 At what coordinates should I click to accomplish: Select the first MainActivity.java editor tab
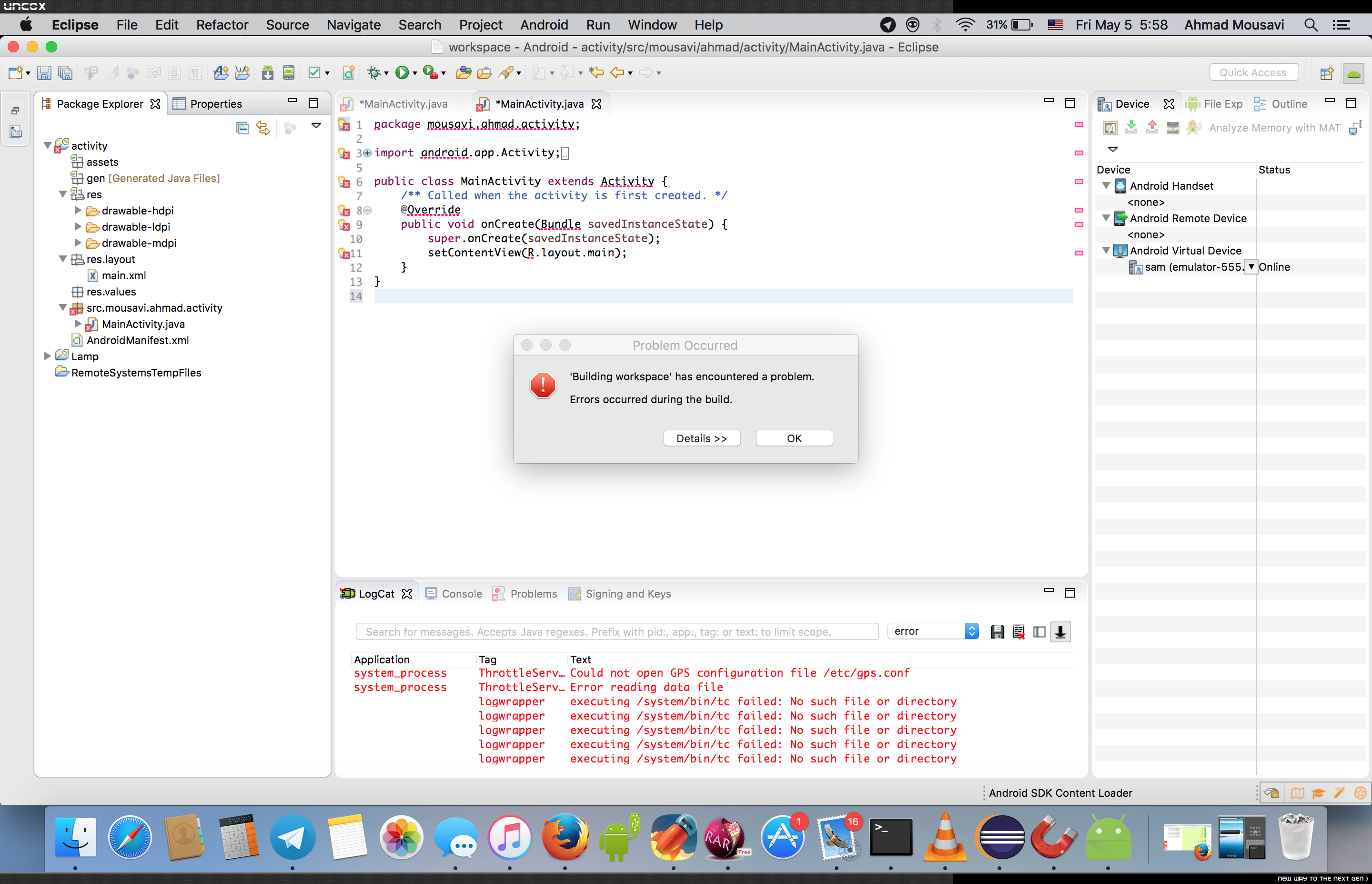(x=395, y=104)
